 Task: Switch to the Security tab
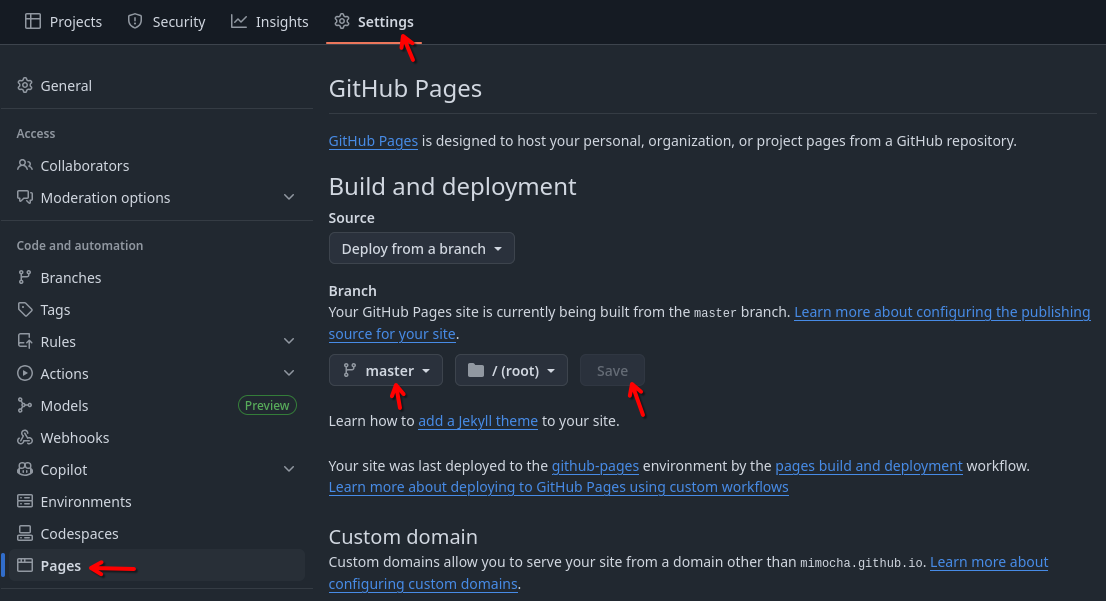click(x=166, y=22)
